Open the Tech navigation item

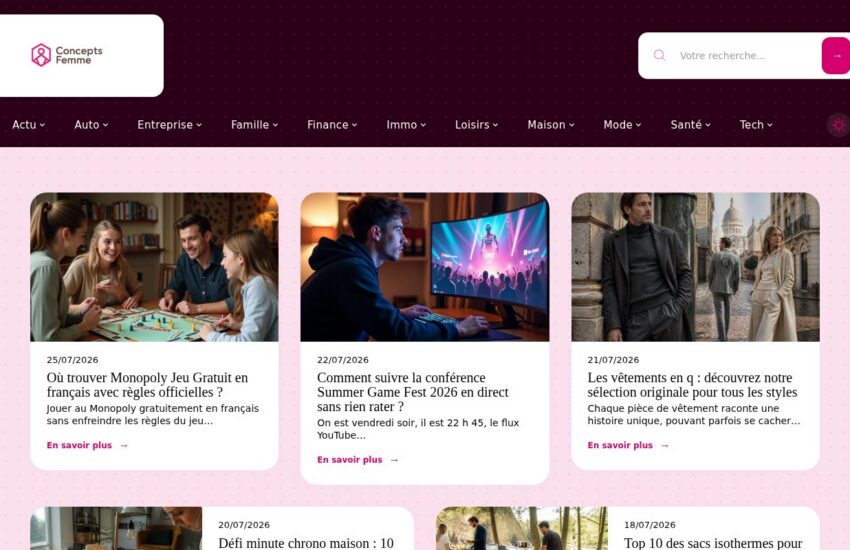click(x=756, y=125)
